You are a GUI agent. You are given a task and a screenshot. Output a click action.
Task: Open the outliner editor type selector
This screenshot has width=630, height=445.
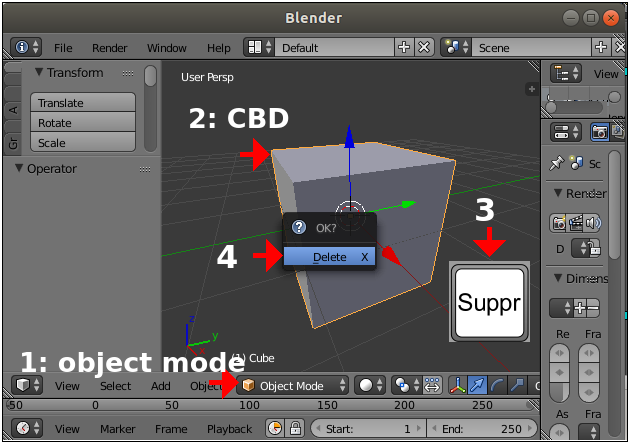(x=566, y=73)
